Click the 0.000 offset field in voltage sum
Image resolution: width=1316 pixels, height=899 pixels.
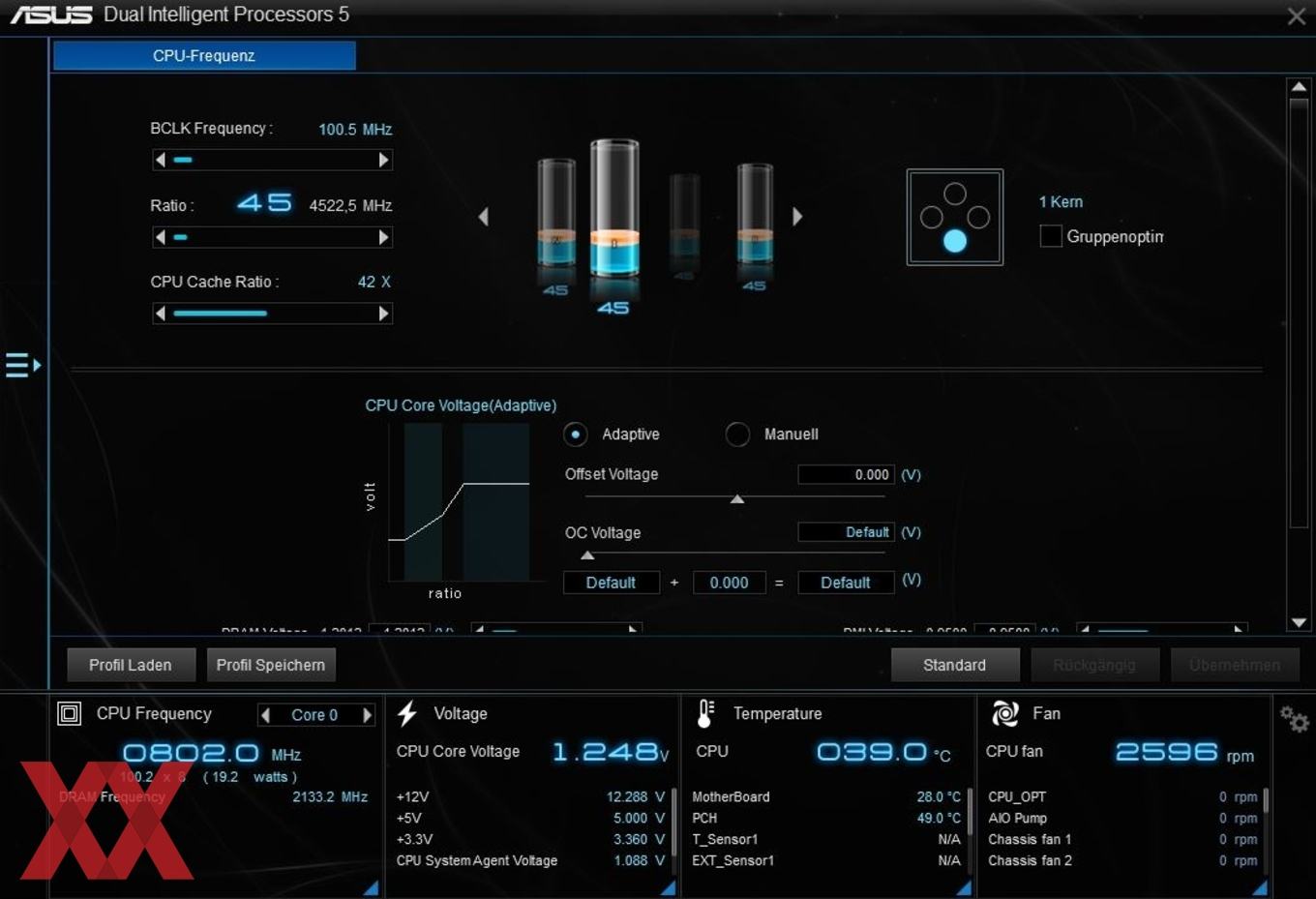(729, 583)
